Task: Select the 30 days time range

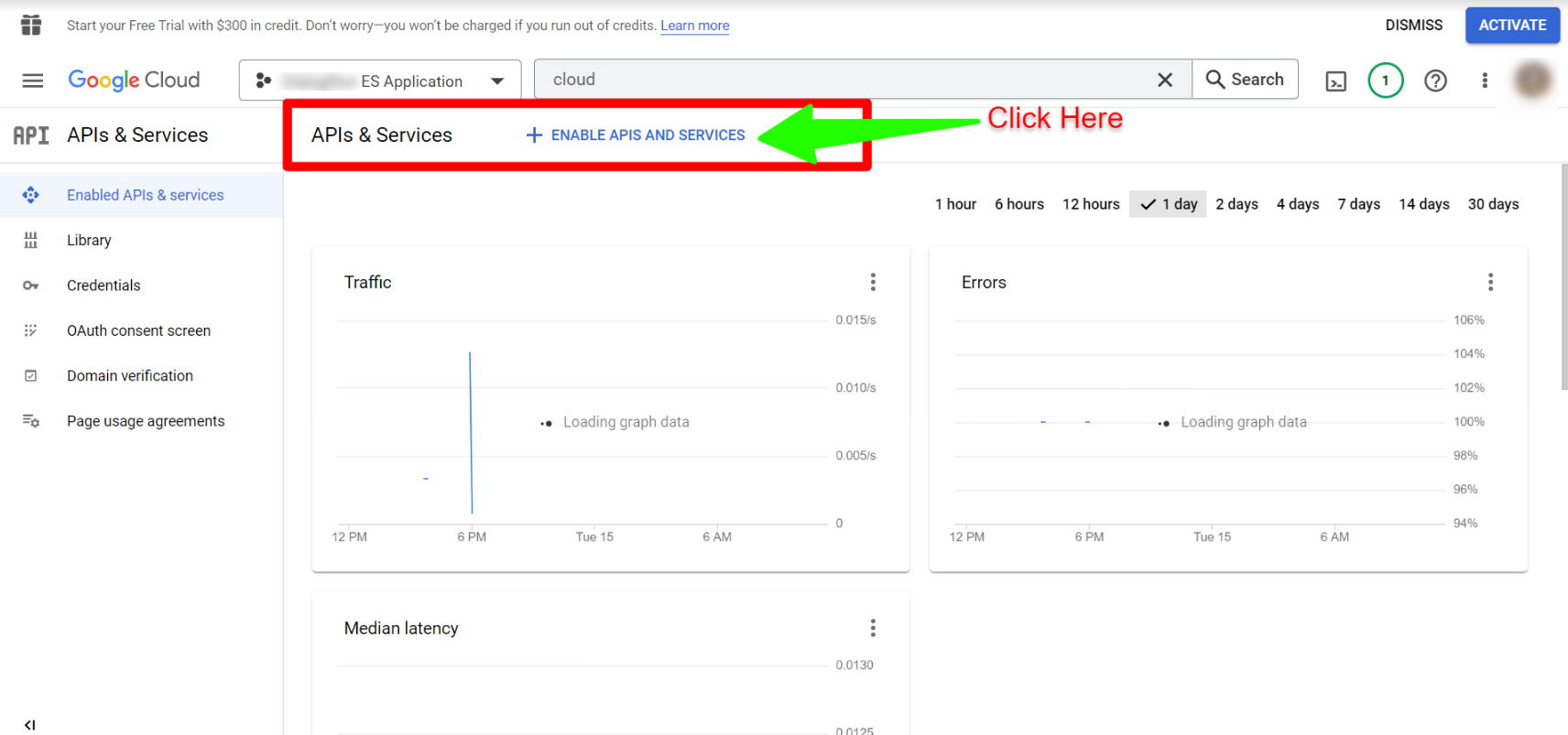Action: [1493, 204]
